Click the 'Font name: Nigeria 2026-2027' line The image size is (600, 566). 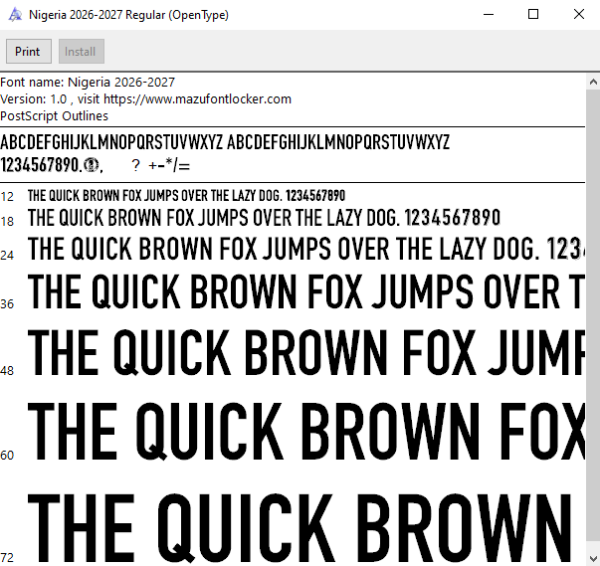coord(88,82)
